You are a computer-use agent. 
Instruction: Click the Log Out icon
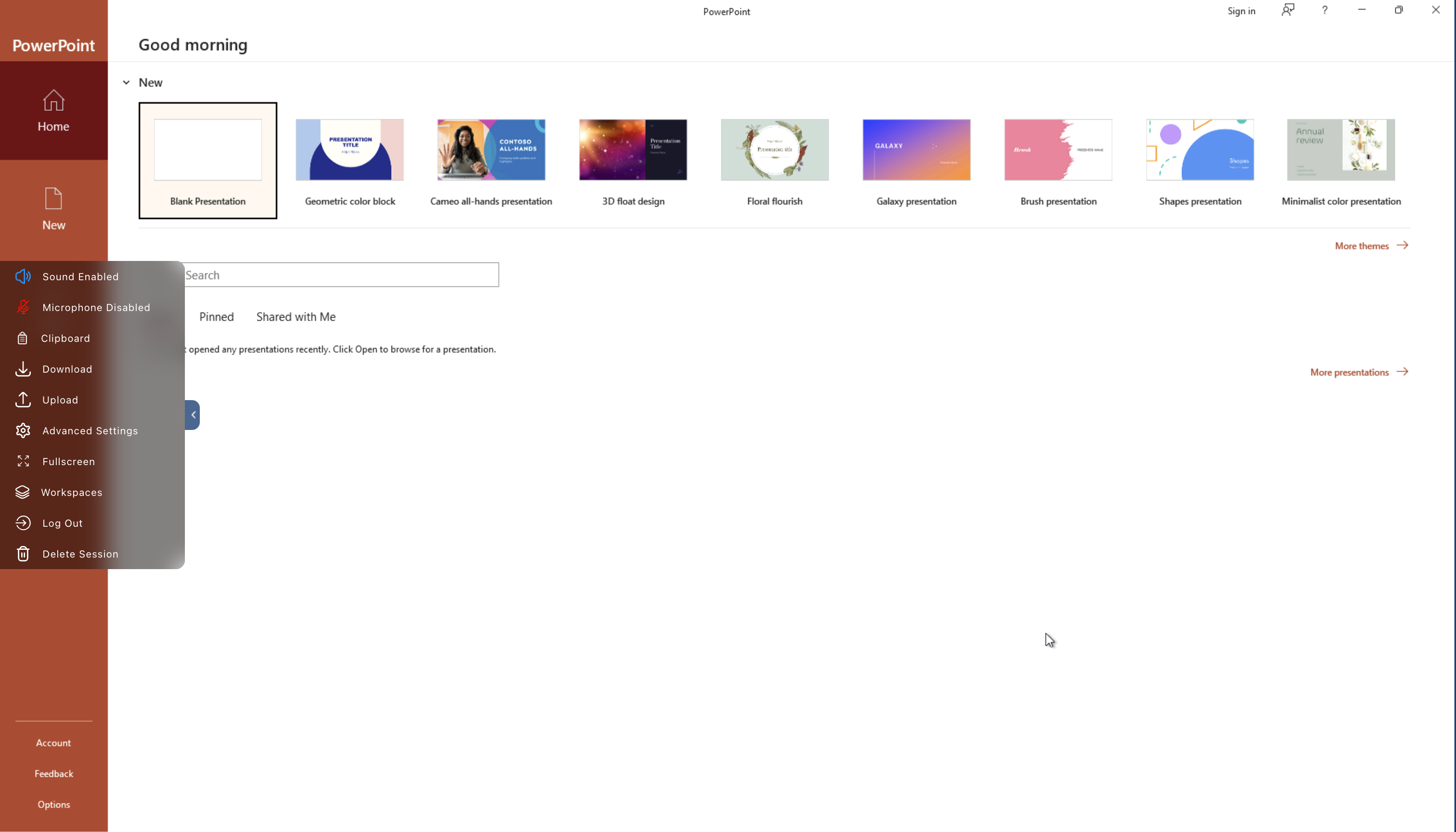coord(23,523)
